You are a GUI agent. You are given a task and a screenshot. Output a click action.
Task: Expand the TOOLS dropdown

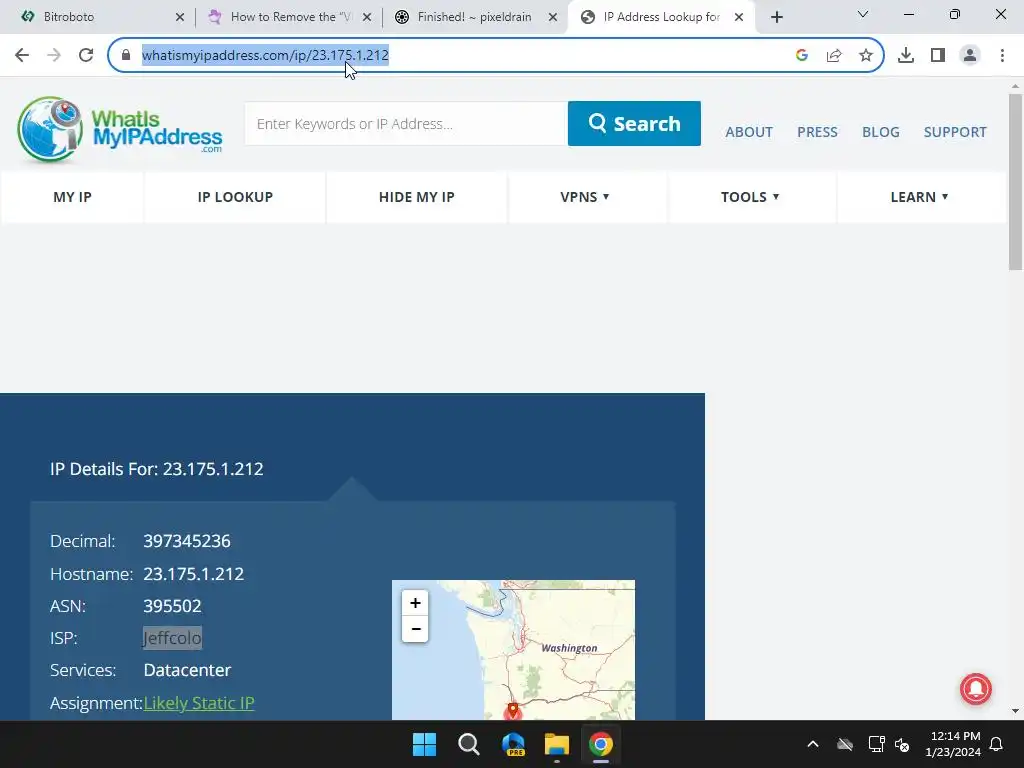pyautogui.click(x=750, y=197)
